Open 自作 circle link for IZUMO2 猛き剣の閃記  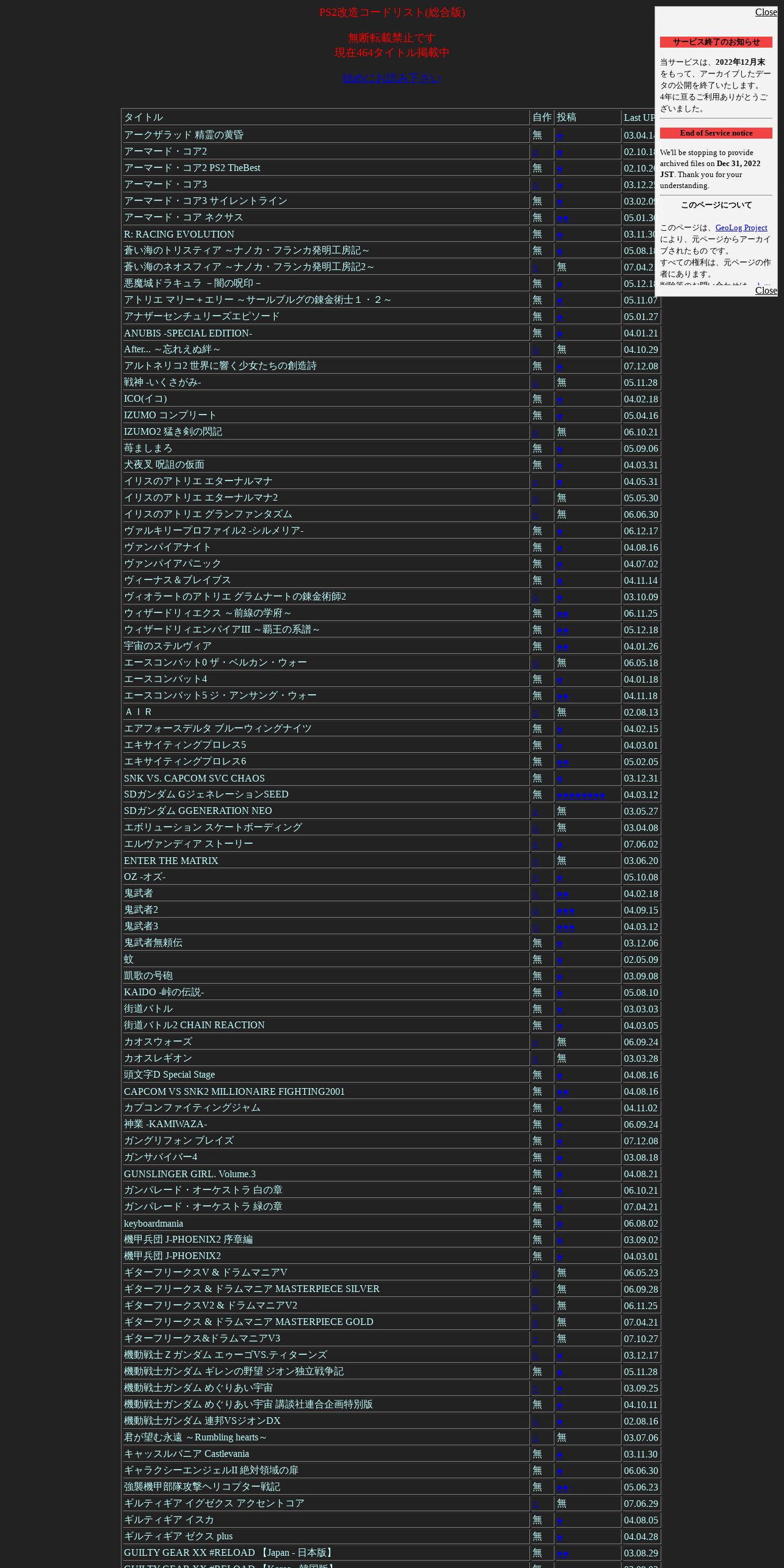[535, 432]
